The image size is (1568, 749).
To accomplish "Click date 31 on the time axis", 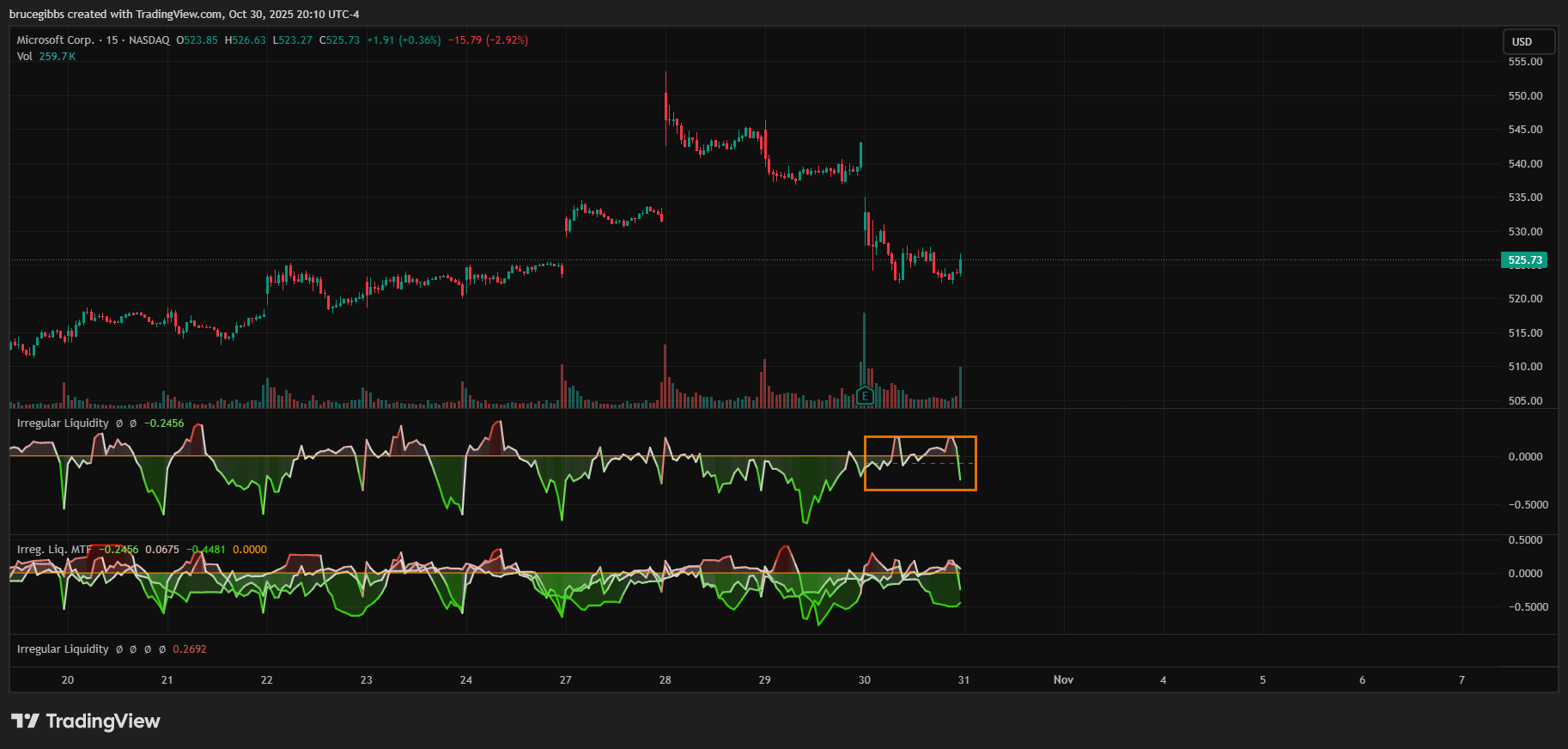I will (963, 680).
